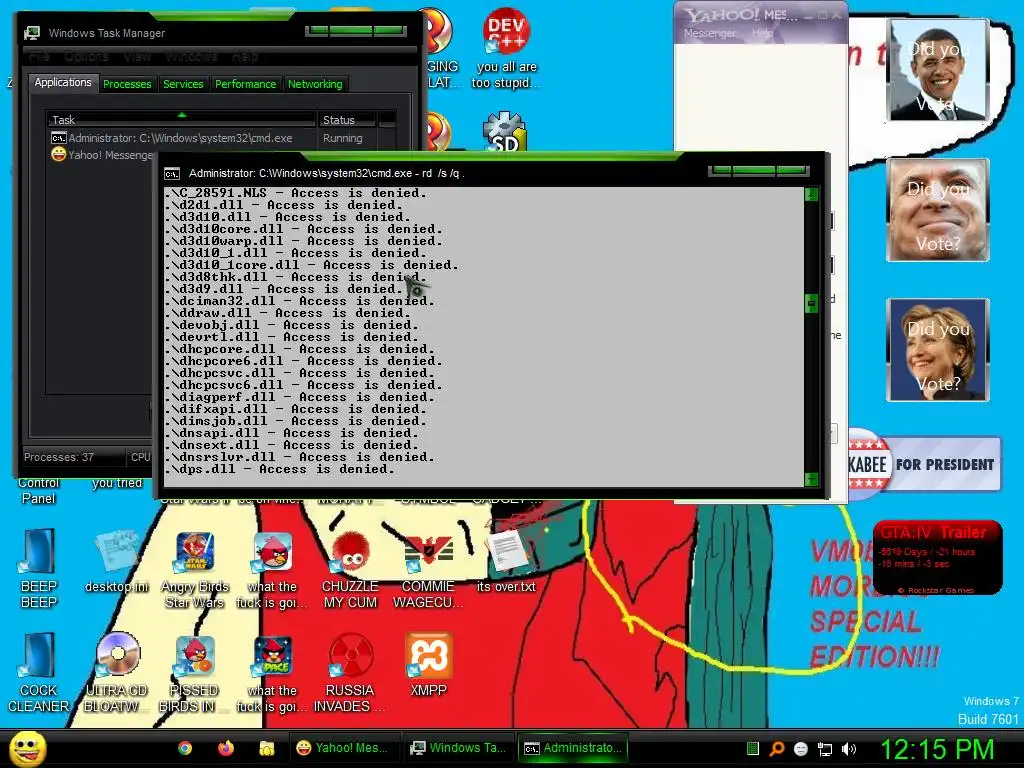The image size is (1024, 768).
Task: Open the SD gear desktop icon
Action: tap(504, 133)
